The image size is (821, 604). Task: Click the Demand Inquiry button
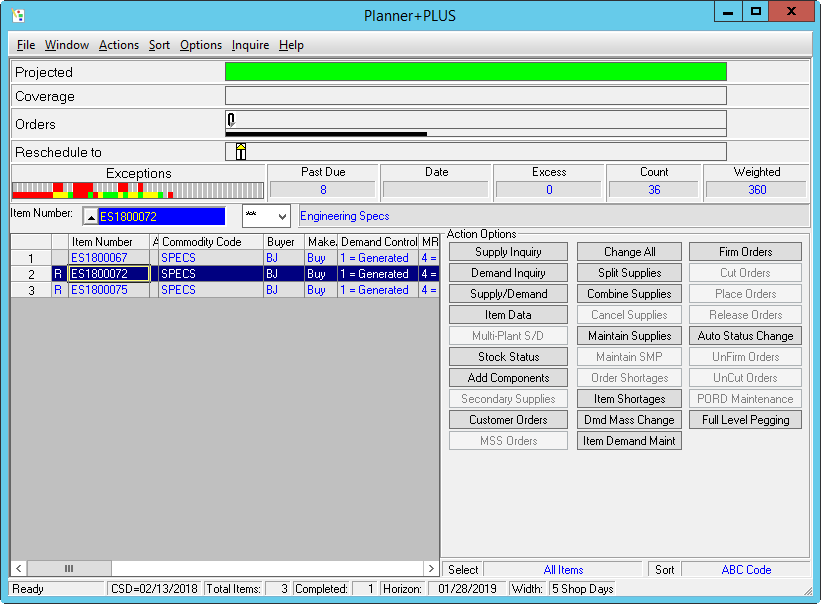(508, 273)
